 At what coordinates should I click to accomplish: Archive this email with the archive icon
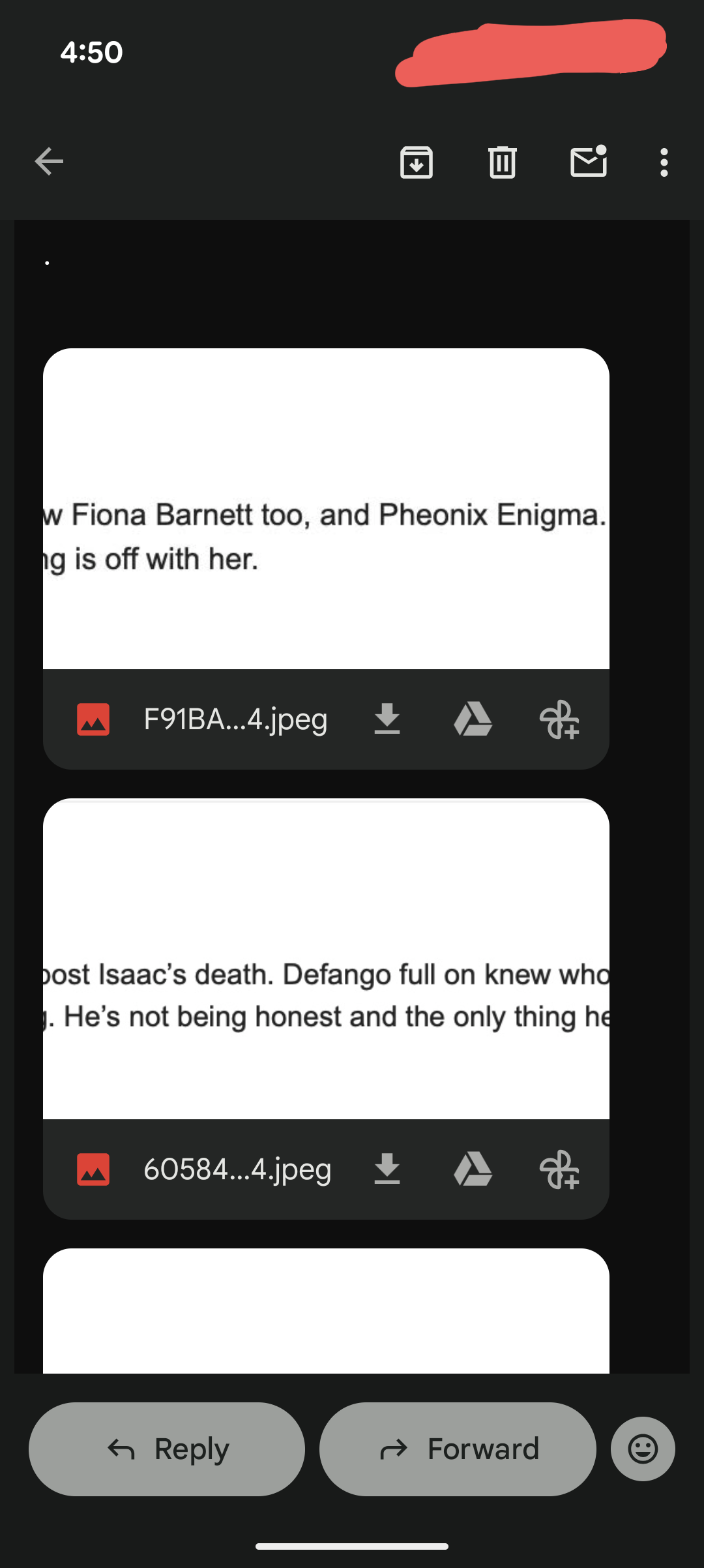tap(417, 162)
